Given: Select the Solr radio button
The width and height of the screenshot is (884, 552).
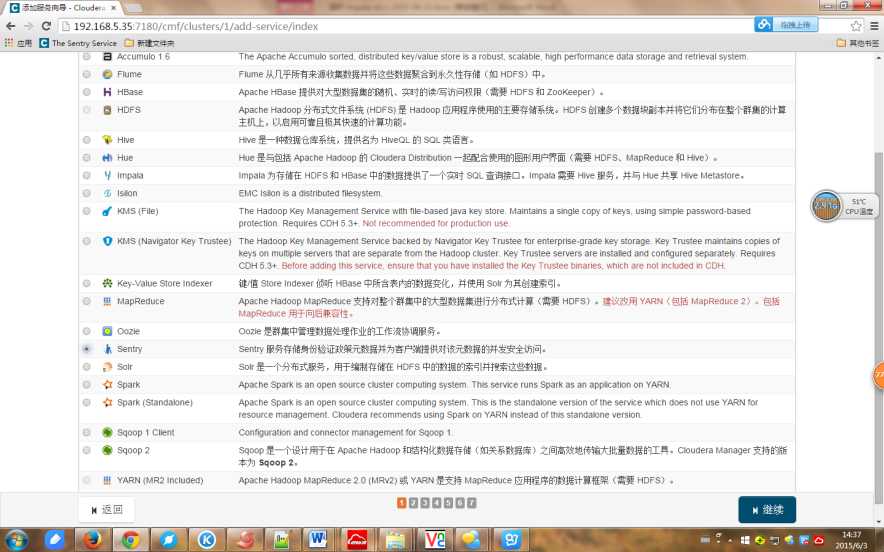Looking at the screenshot, I should point(86,367).
